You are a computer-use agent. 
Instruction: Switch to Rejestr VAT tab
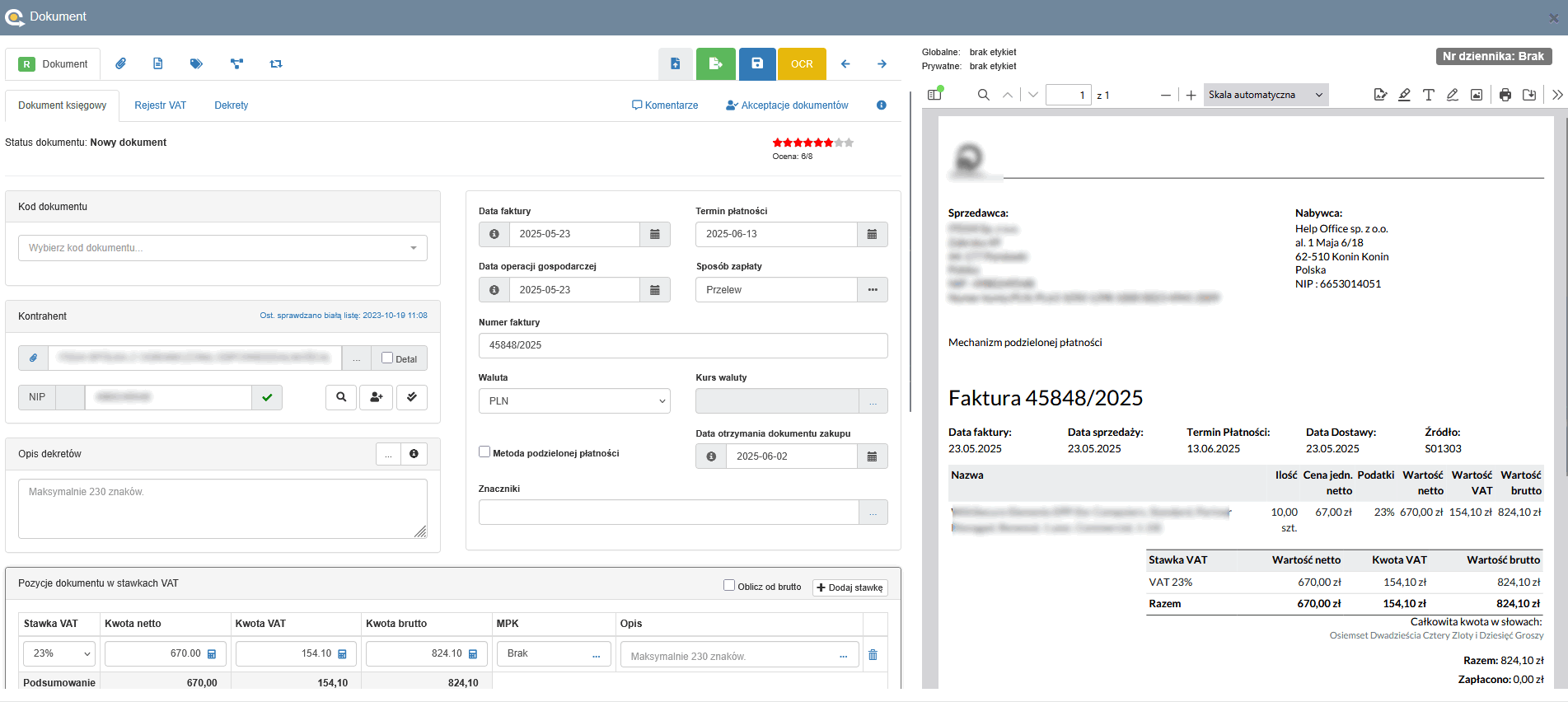tap(161, 105)
